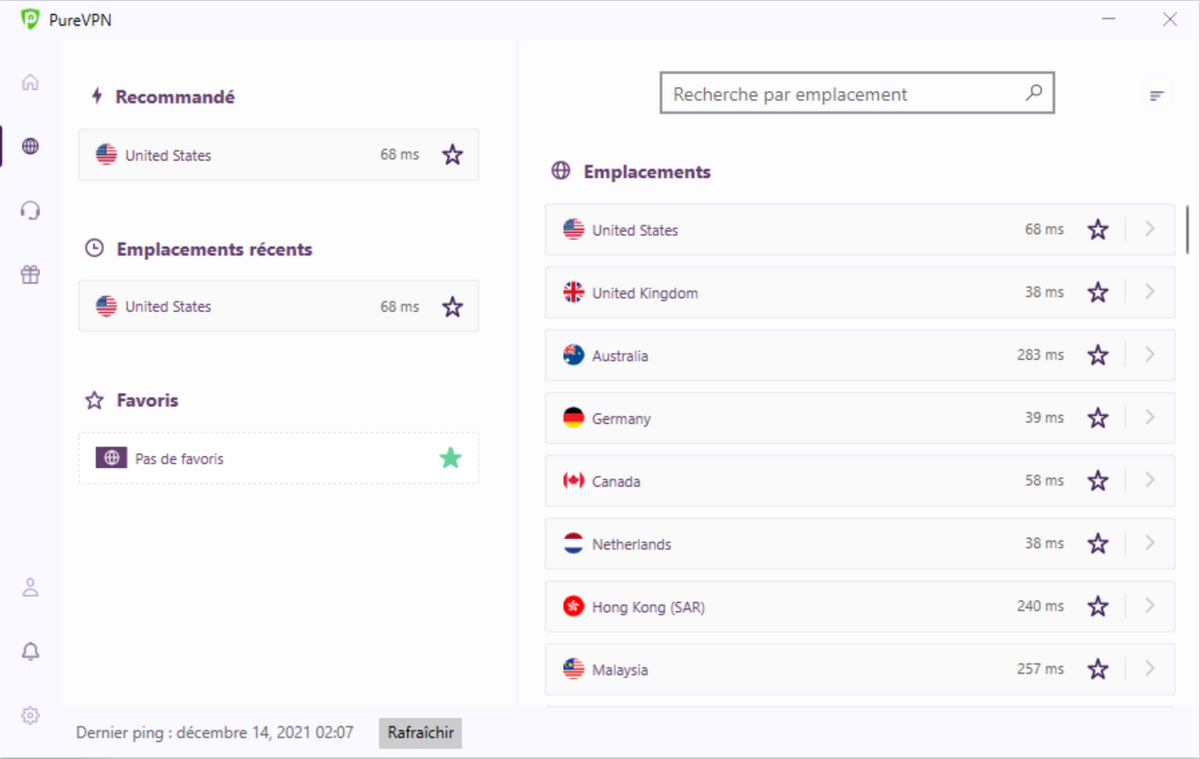Click the Germany flag icon
1200x759 pixels.
[x=574, y=418]
